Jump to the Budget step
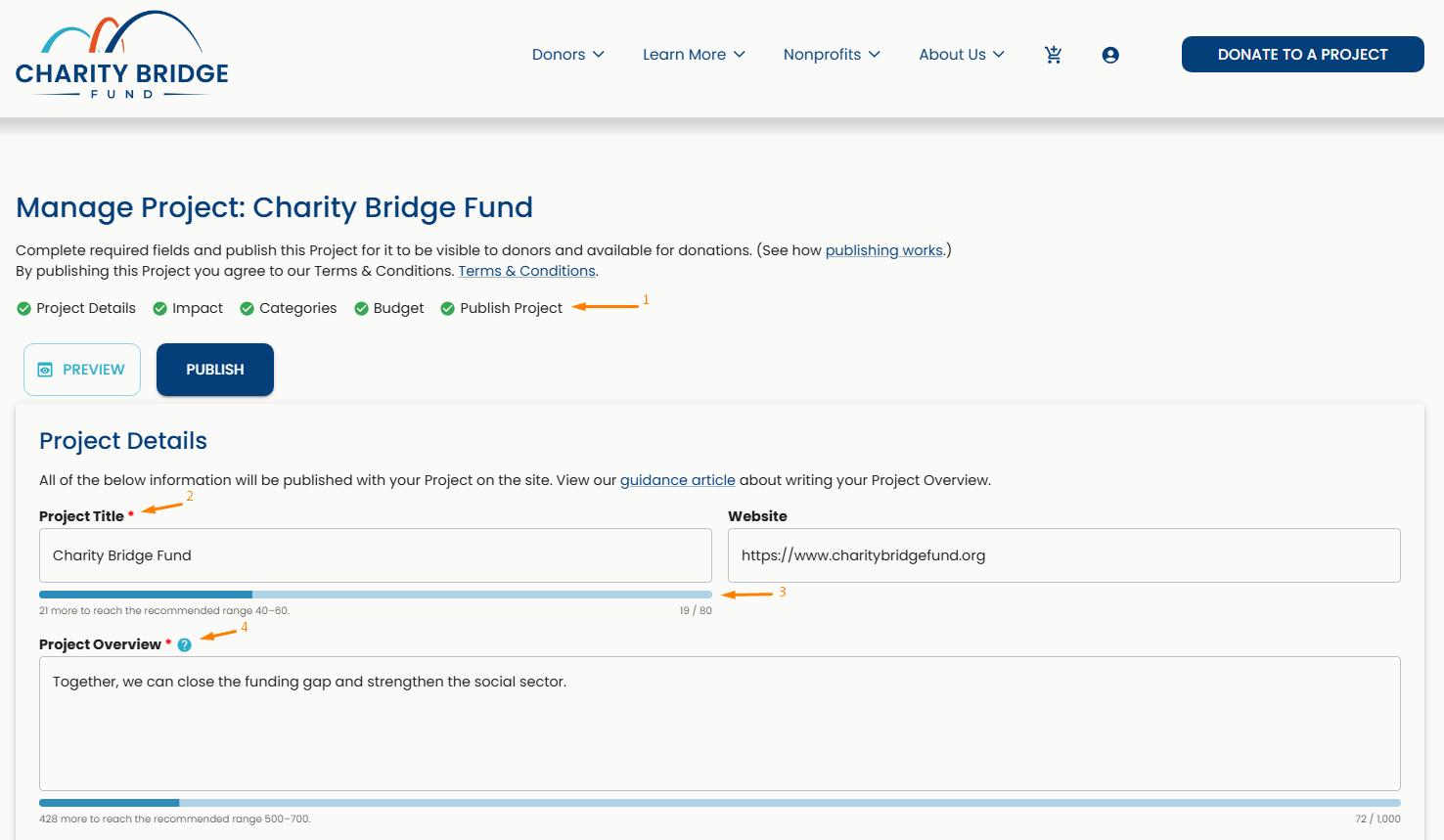1444x840 pixels. click(399, 308)
